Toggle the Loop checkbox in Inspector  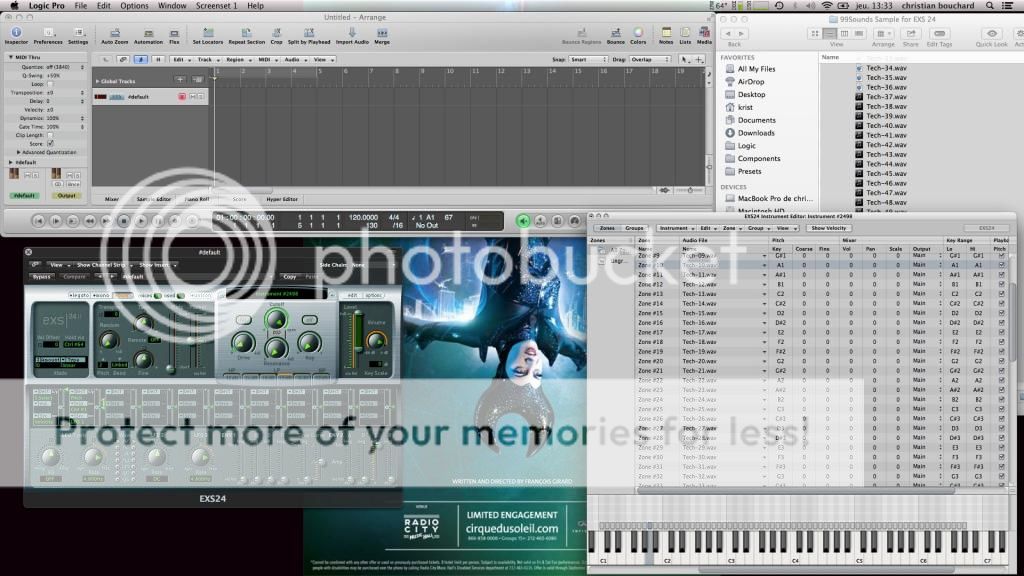pos(51,83)
